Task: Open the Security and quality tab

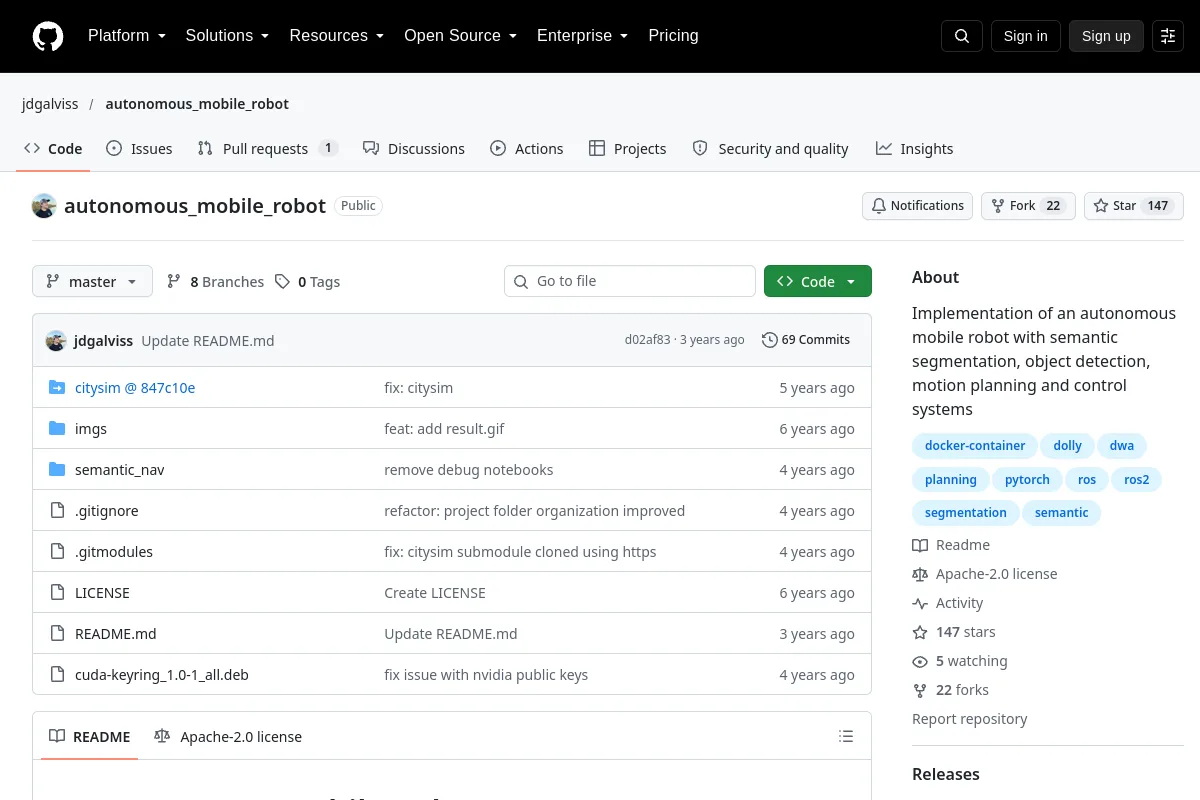Action: [x=771, y=149]
